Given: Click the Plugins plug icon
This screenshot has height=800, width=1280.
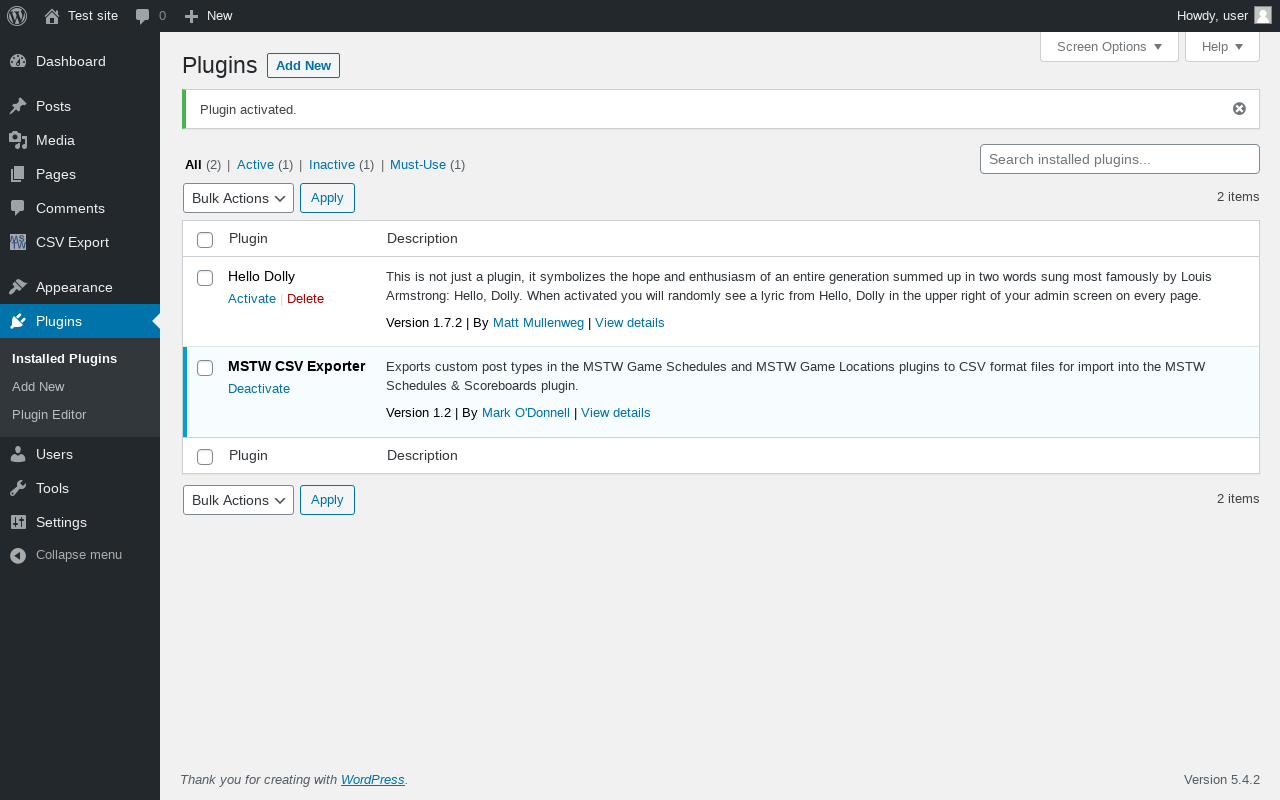Looking at the screenshot, I should 18,321.
